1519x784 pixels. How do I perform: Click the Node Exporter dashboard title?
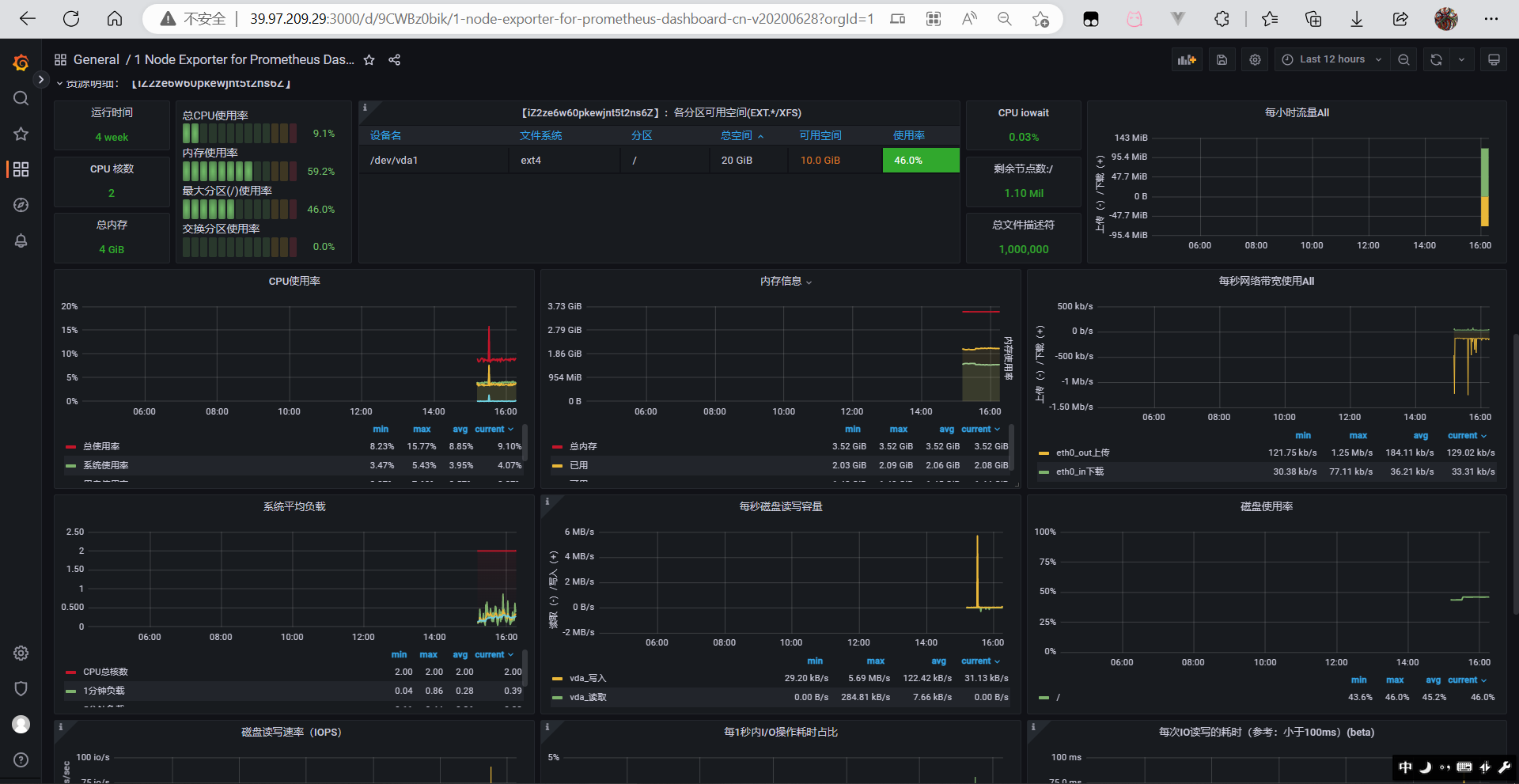(244, 59)
